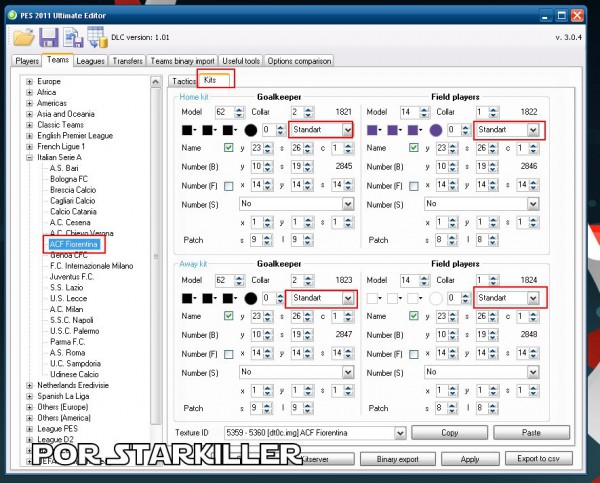Enable away goalkeeper Number (F) checkbox
Viewport: 600px width, 483px height.
point(228,354)
